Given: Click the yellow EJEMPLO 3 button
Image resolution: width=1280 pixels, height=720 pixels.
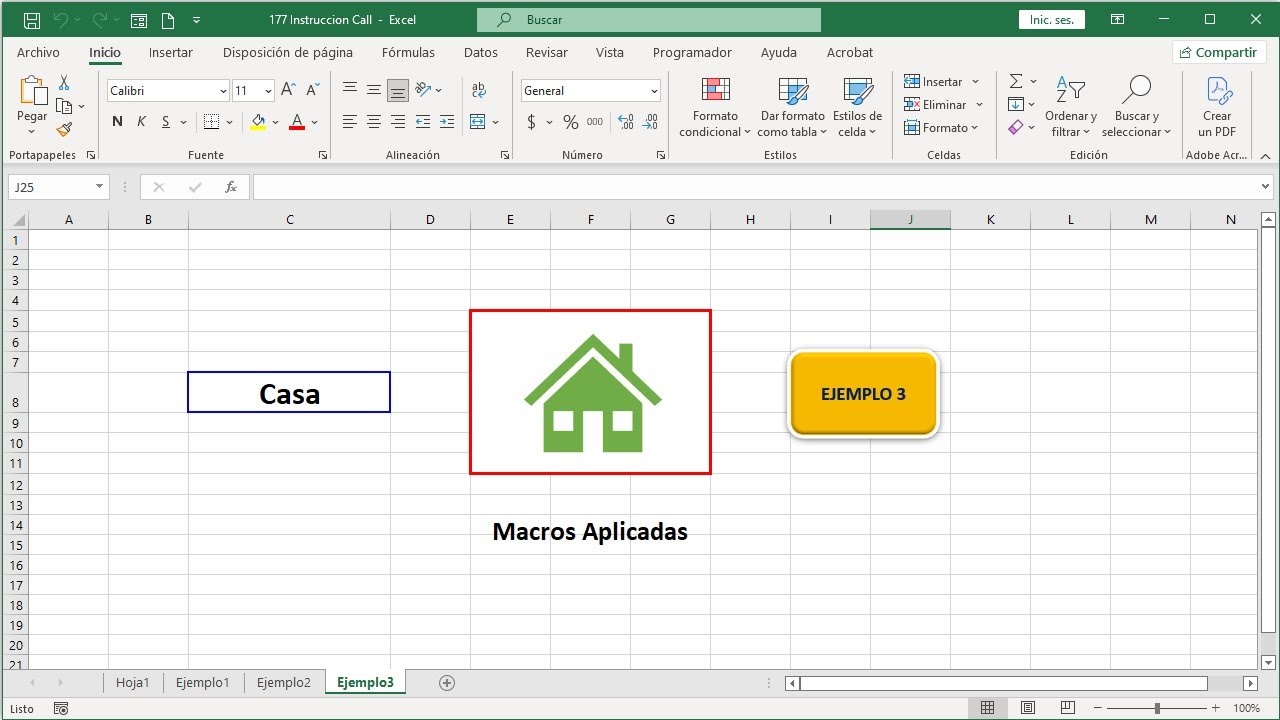Looking at the screenshot, I should click(863, 394).
